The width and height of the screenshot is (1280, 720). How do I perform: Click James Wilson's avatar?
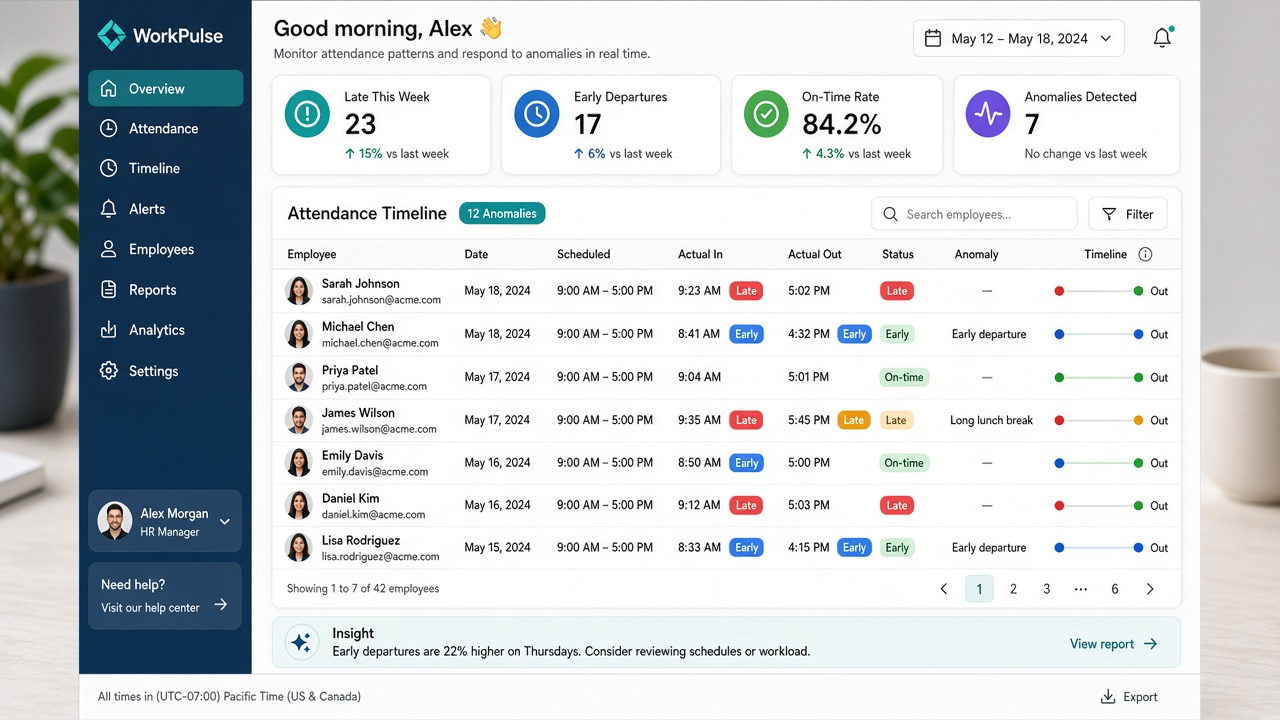pos(299,420)
